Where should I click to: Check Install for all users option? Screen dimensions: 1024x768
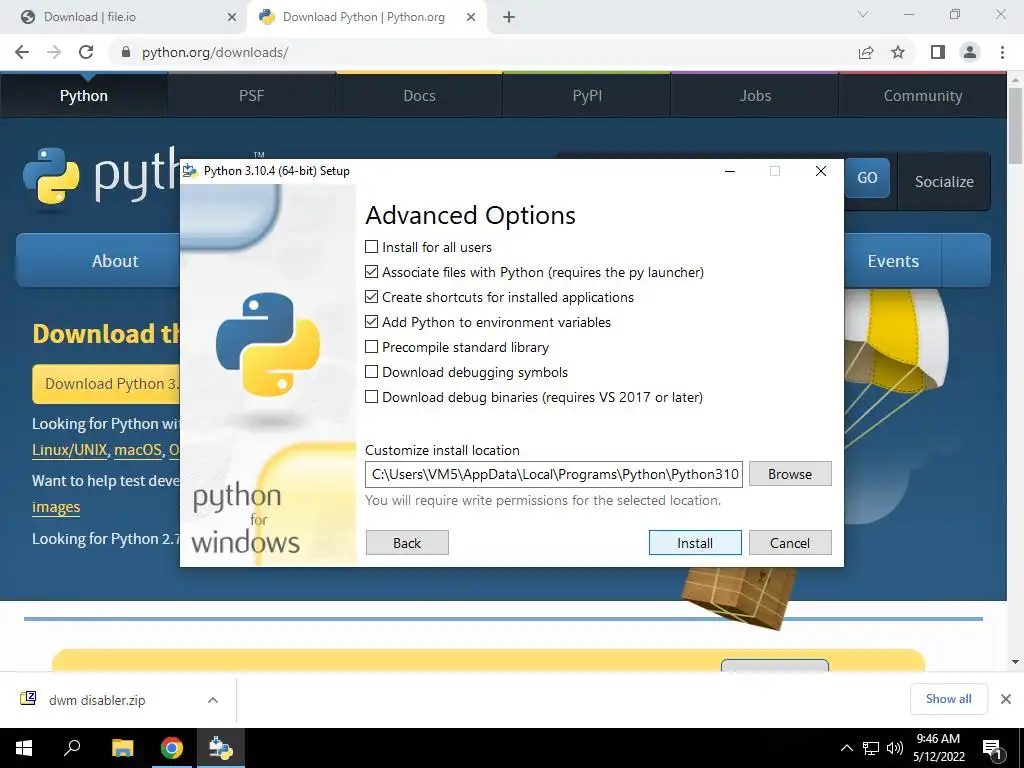click(x=372, y=247)
